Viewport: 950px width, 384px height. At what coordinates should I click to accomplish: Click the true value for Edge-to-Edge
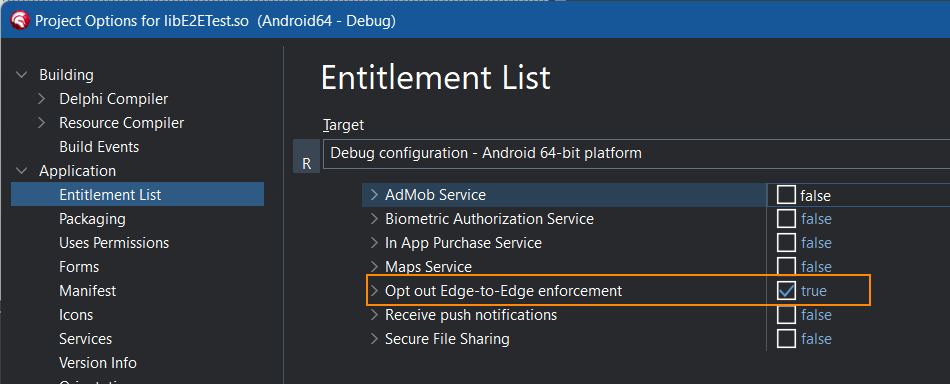(x=814, y=291)
